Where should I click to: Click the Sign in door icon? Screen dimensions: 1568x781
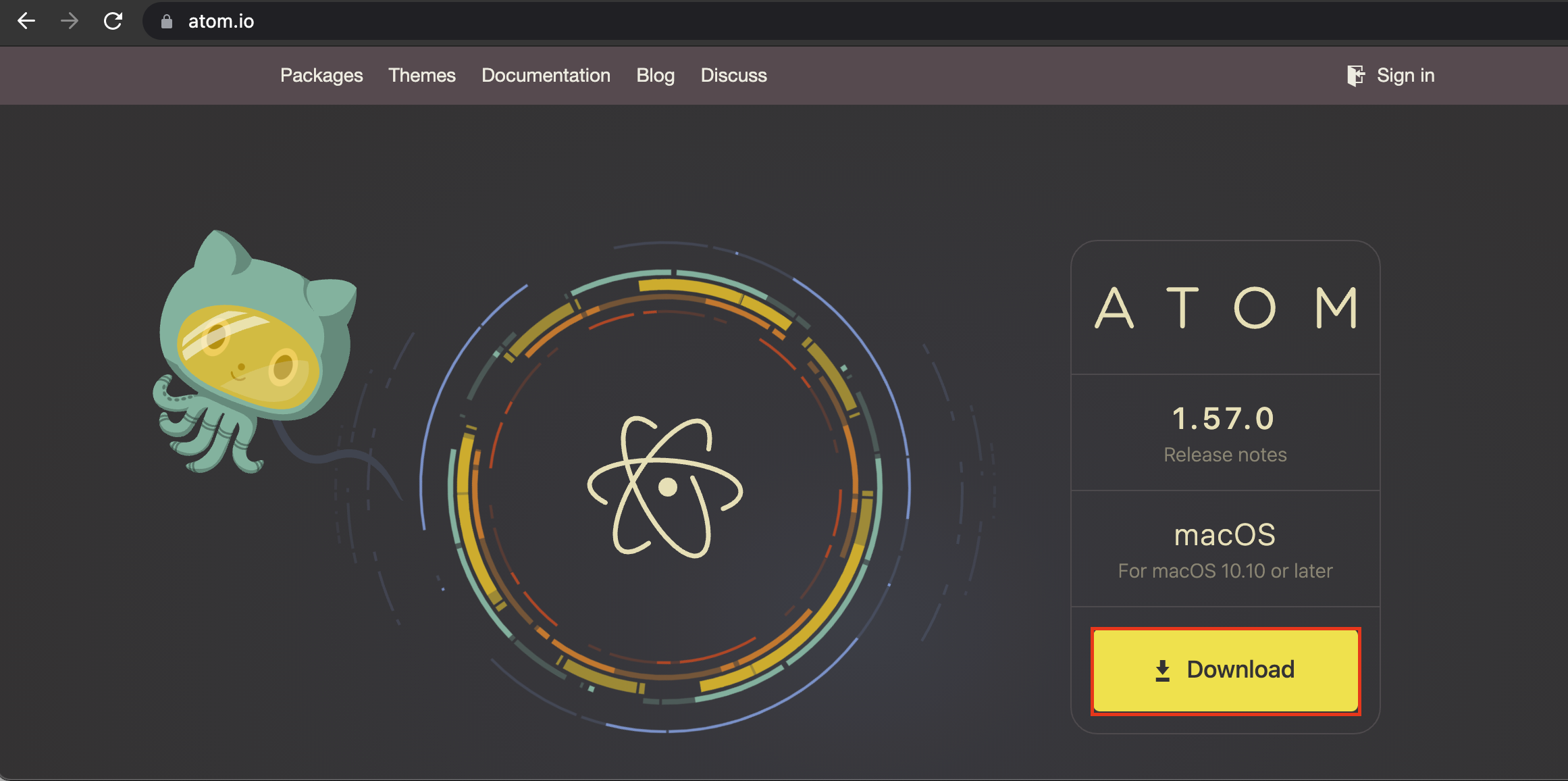[x=1355, y=75]
